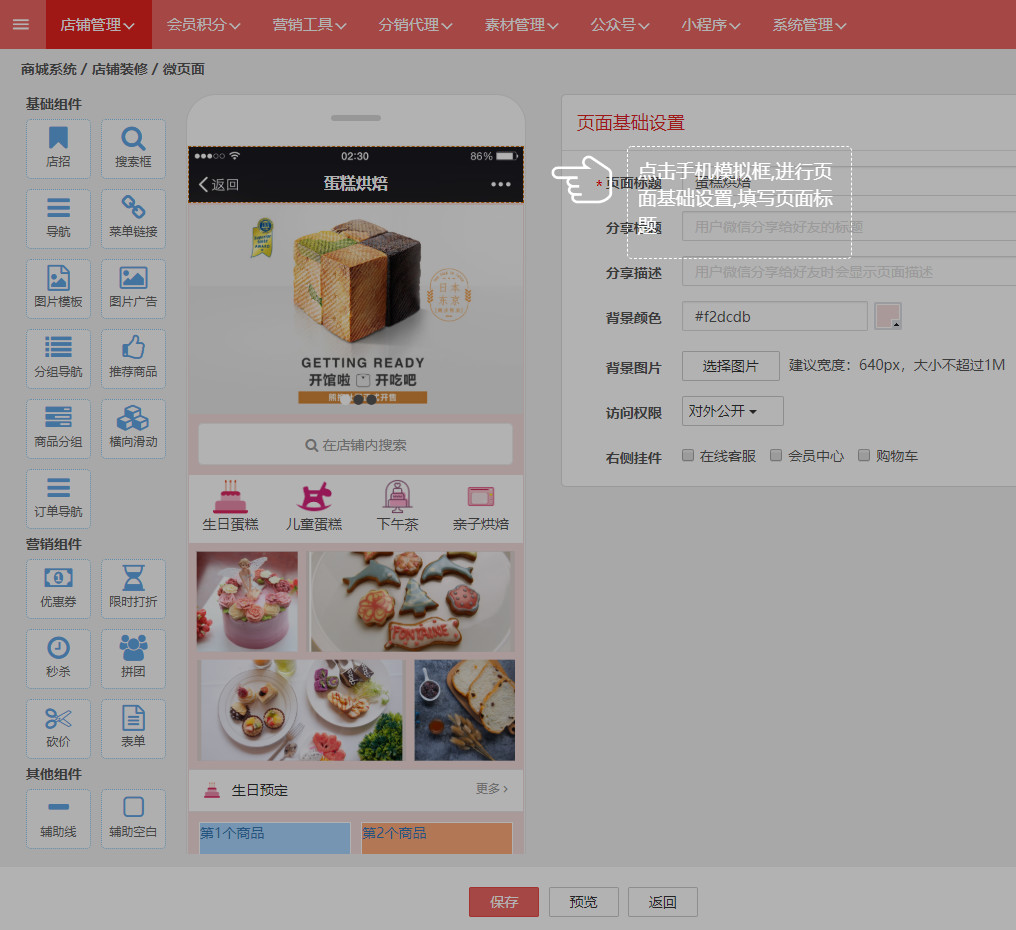Check the 购物车 widget option
Screen dimensions: 1016x930
(x=864, y=455)
